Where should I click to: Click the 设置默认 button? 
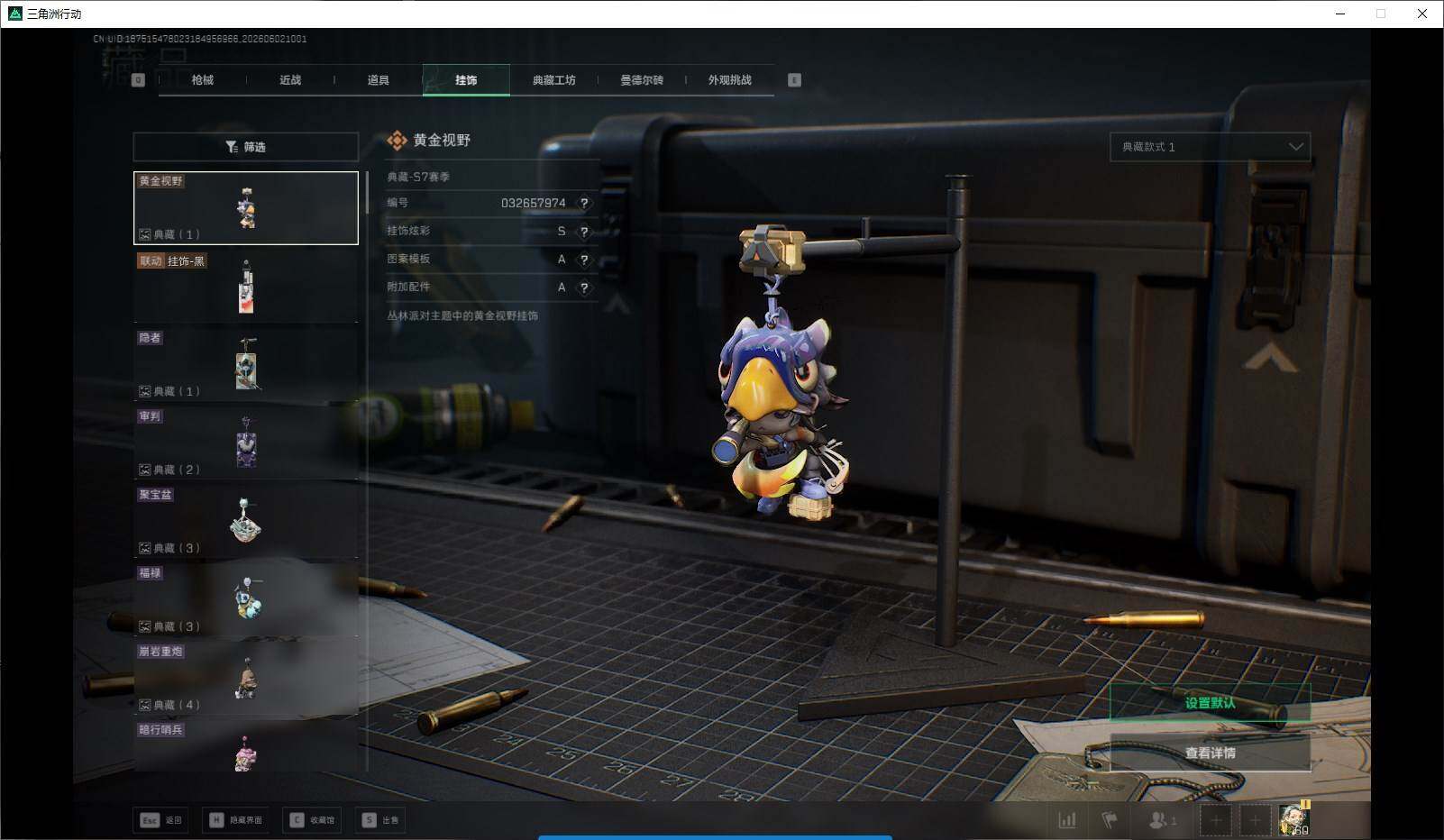coord(1210,703)
